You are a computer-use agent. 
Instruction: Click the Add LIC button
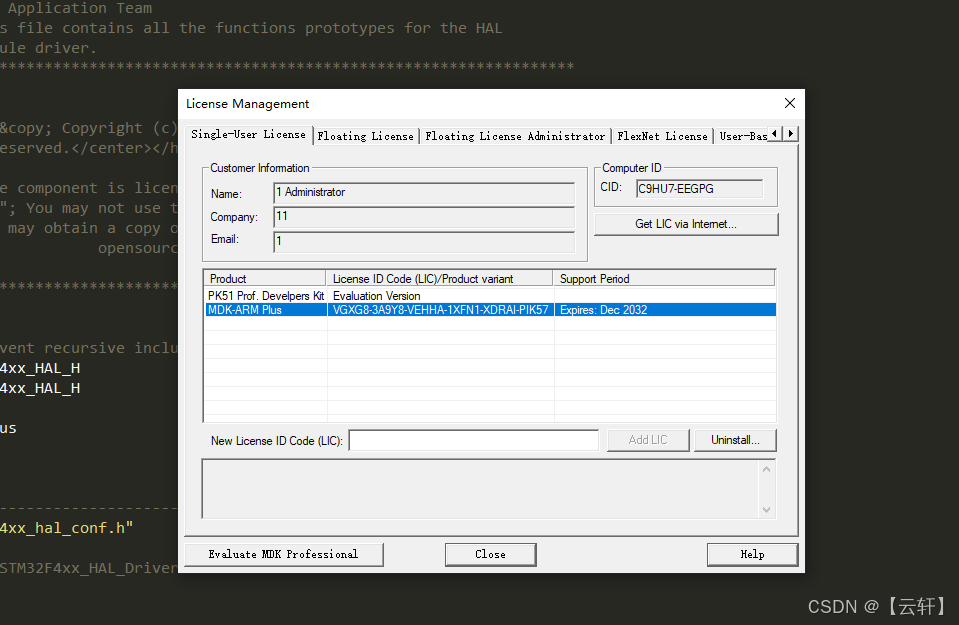tap(648, 440)
